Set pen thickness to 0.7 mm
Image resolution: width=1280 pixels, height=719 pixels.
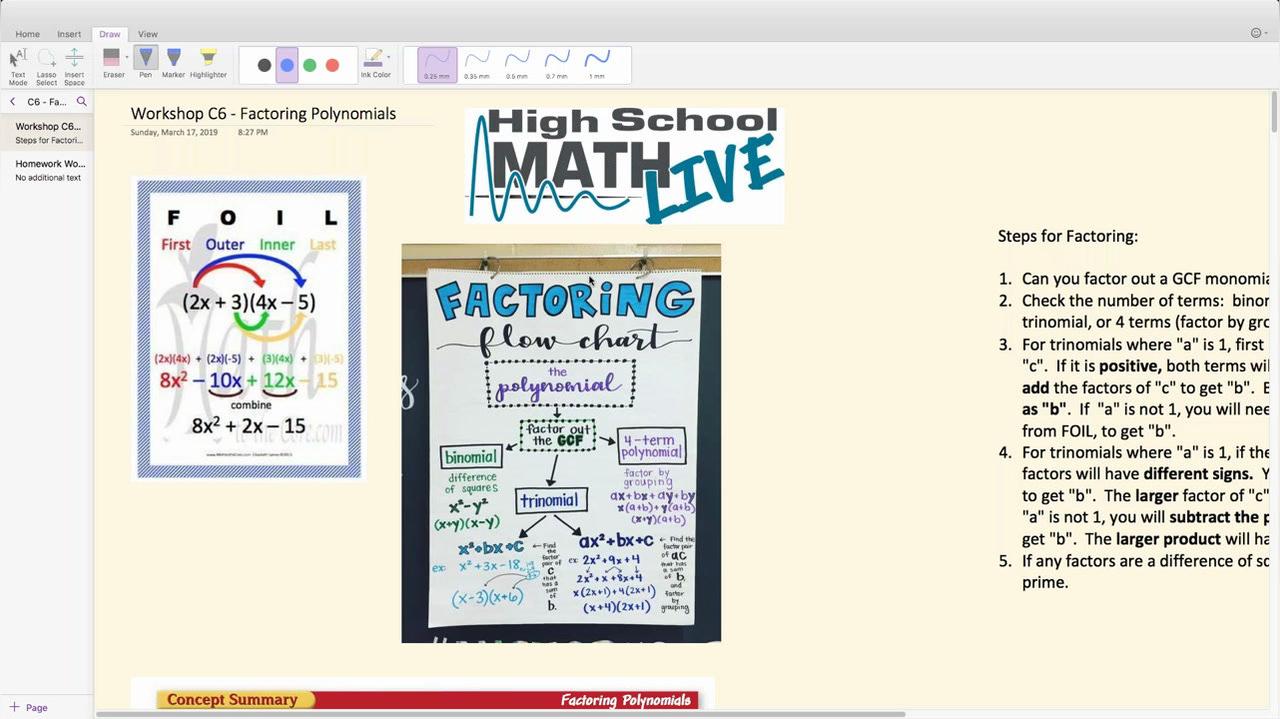(557, 64)
